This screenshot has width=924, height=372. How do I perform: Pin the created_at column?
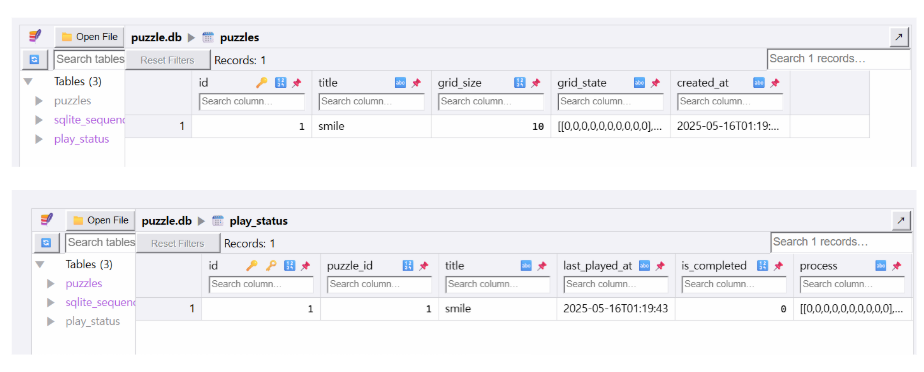(x=774, y=83)
